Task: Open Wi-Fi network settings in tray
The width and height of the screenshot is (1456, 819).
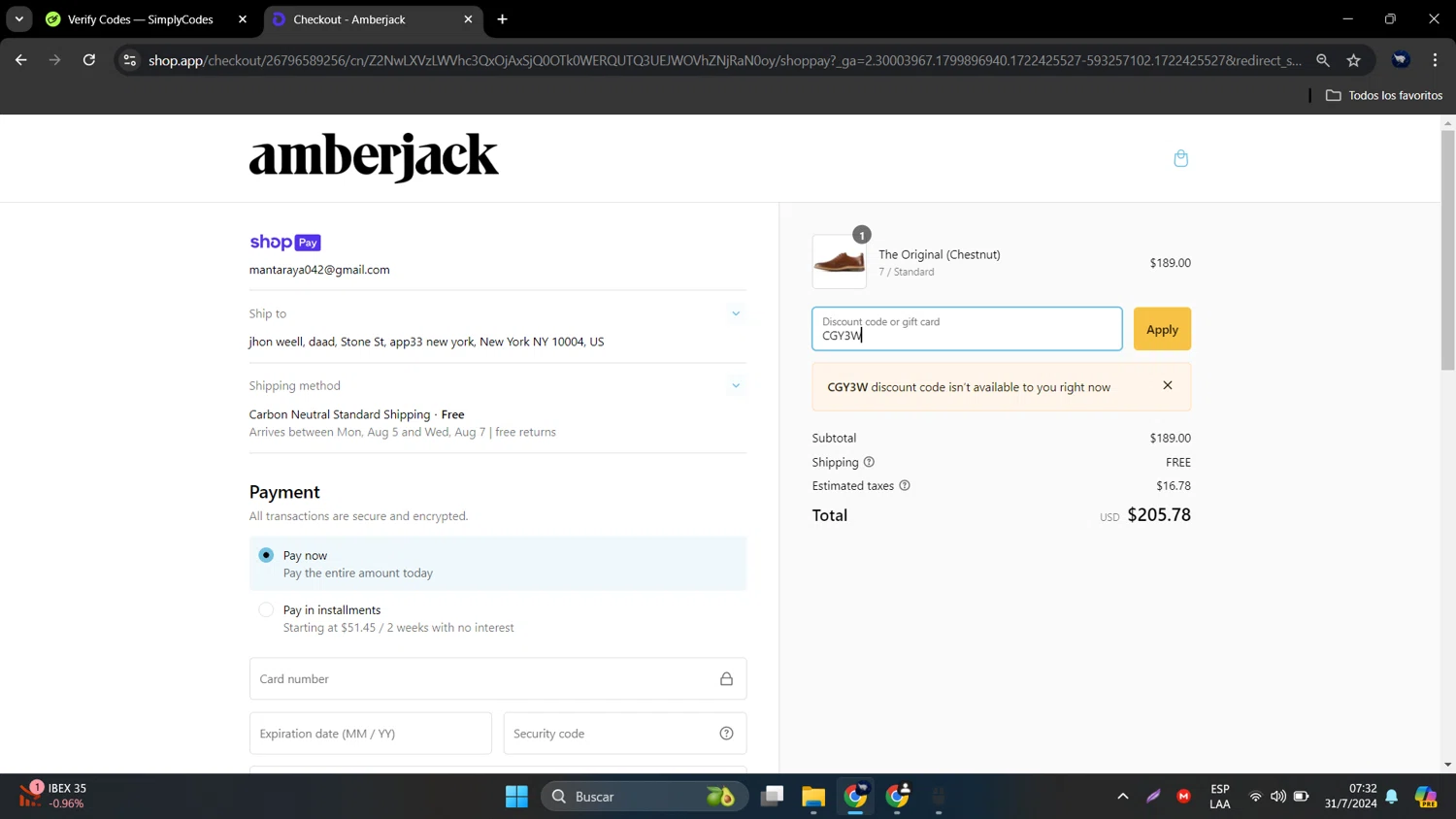Action: pos(1255,797)
